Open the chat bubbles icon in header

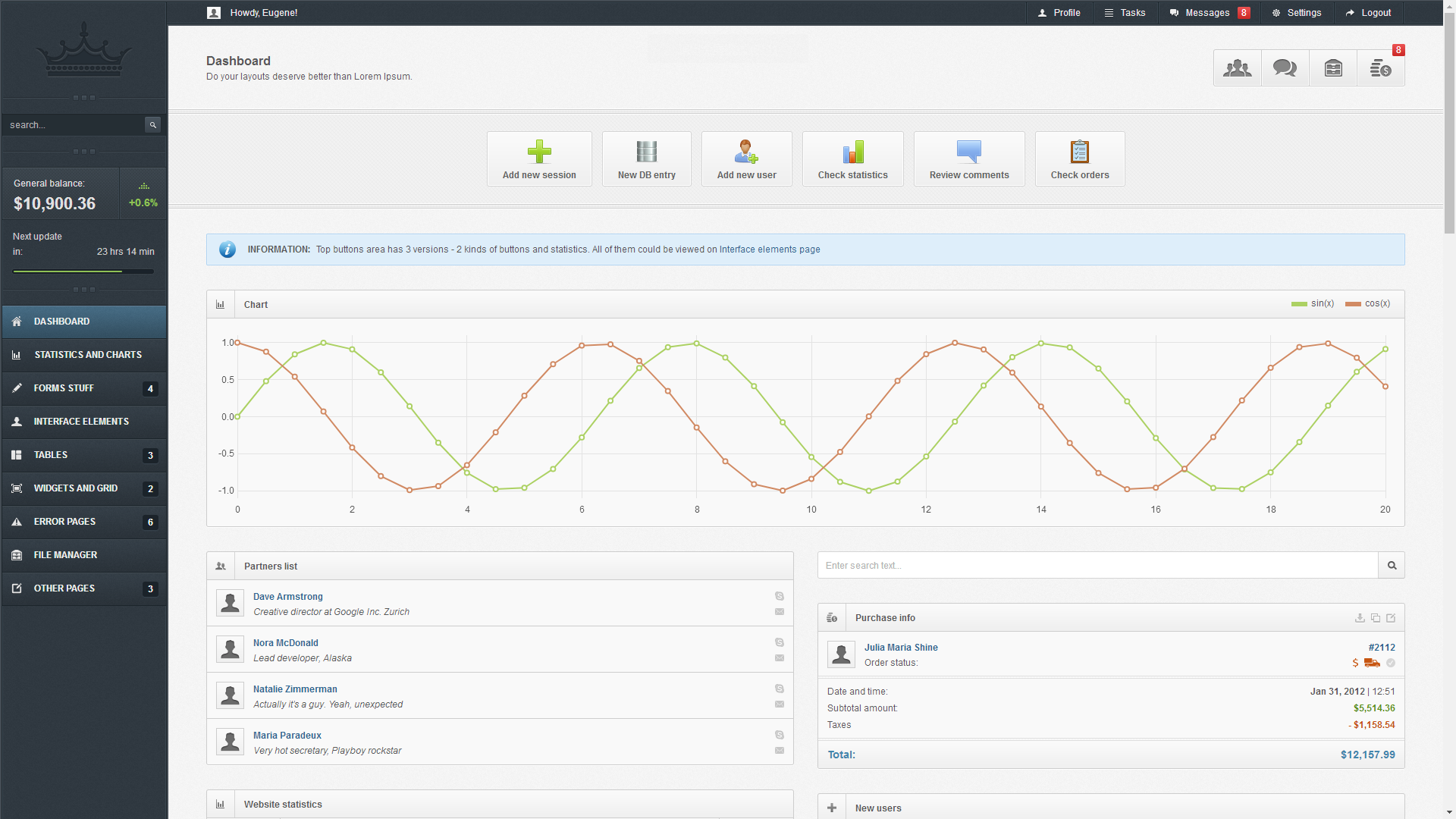[x=1285, y=68]
